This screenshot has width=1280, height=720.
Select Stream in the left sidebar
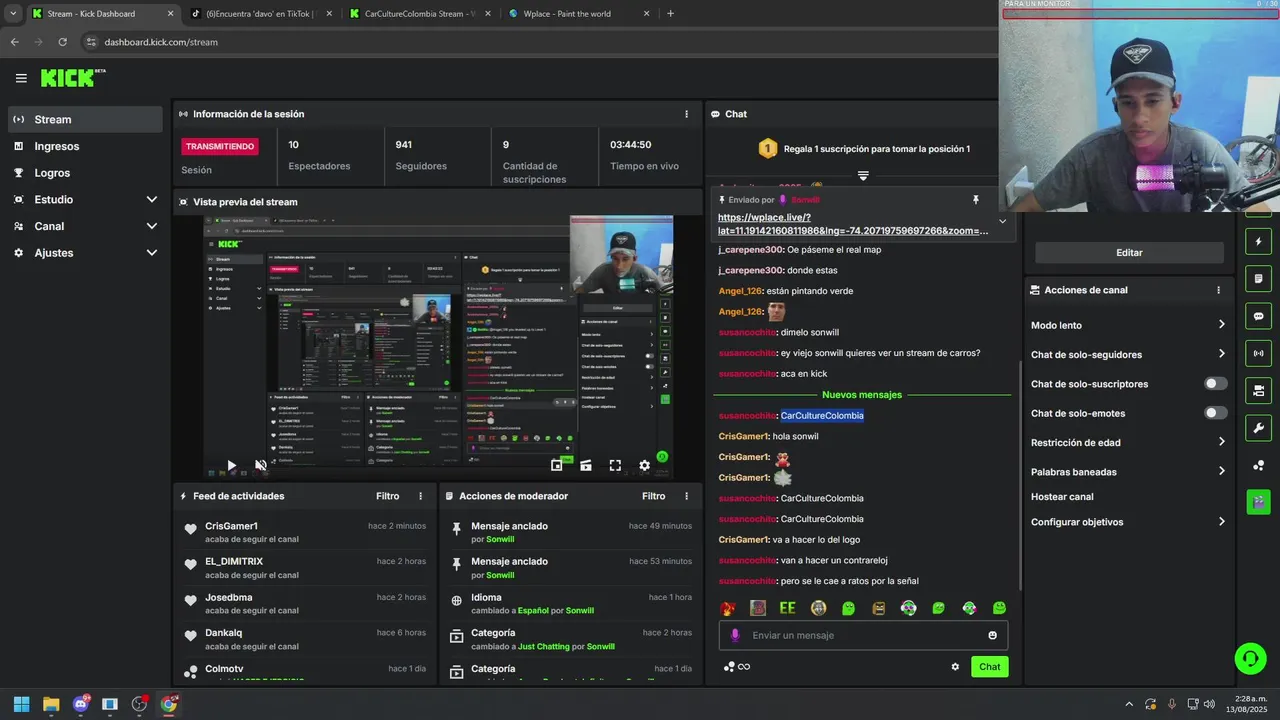[85, 119]
